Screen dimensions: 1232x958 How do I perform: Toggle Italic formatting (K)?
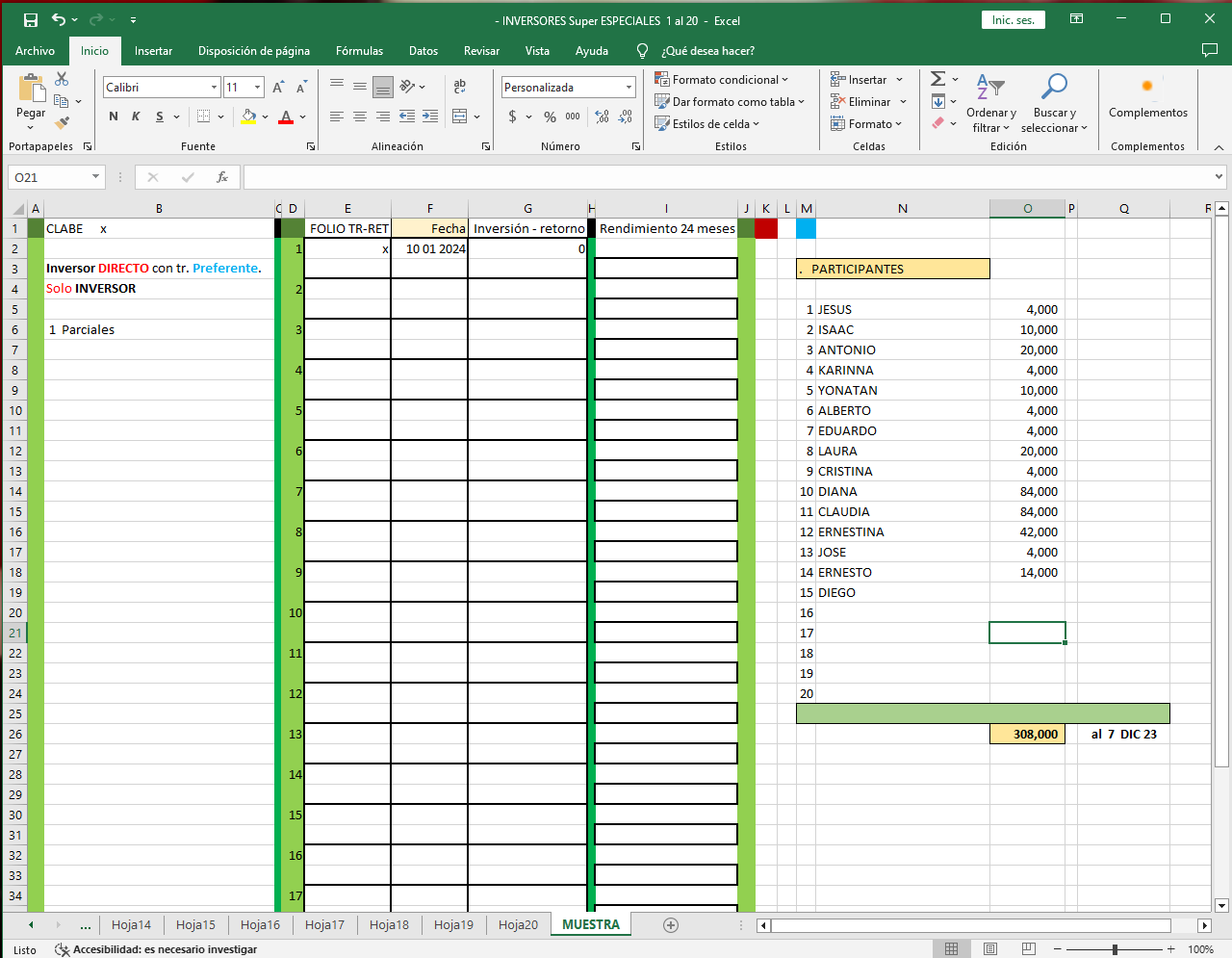(136, 117)
